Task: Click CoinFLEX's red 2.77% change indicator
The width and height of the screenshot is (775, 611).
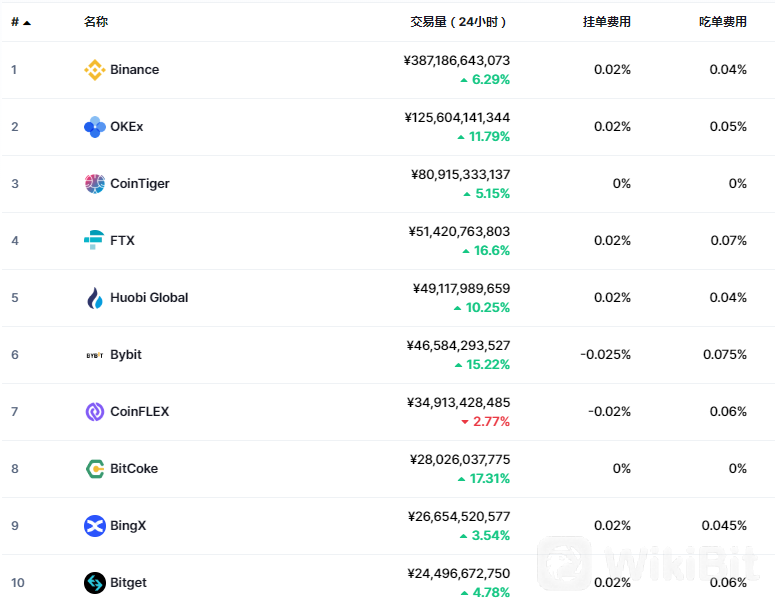Action: coord(485,422)
